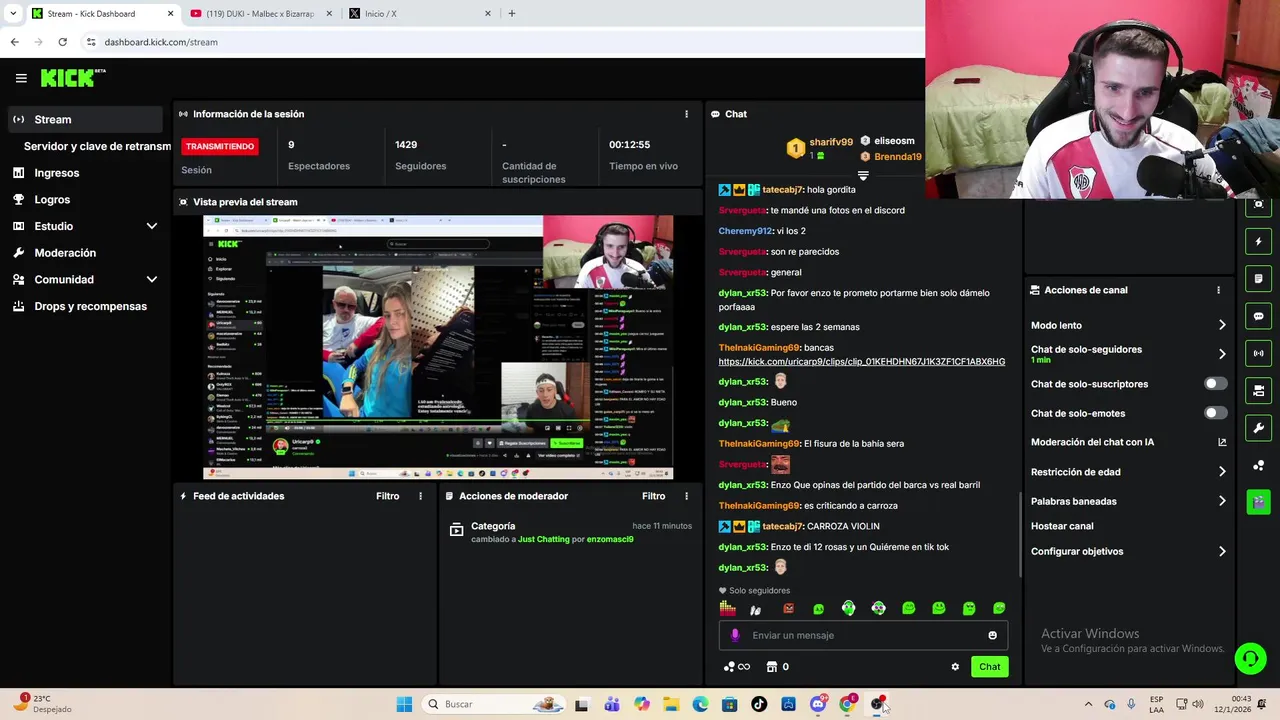Open Modo lento settings arrow
Screen dimensions: 1280x720
1222,325
